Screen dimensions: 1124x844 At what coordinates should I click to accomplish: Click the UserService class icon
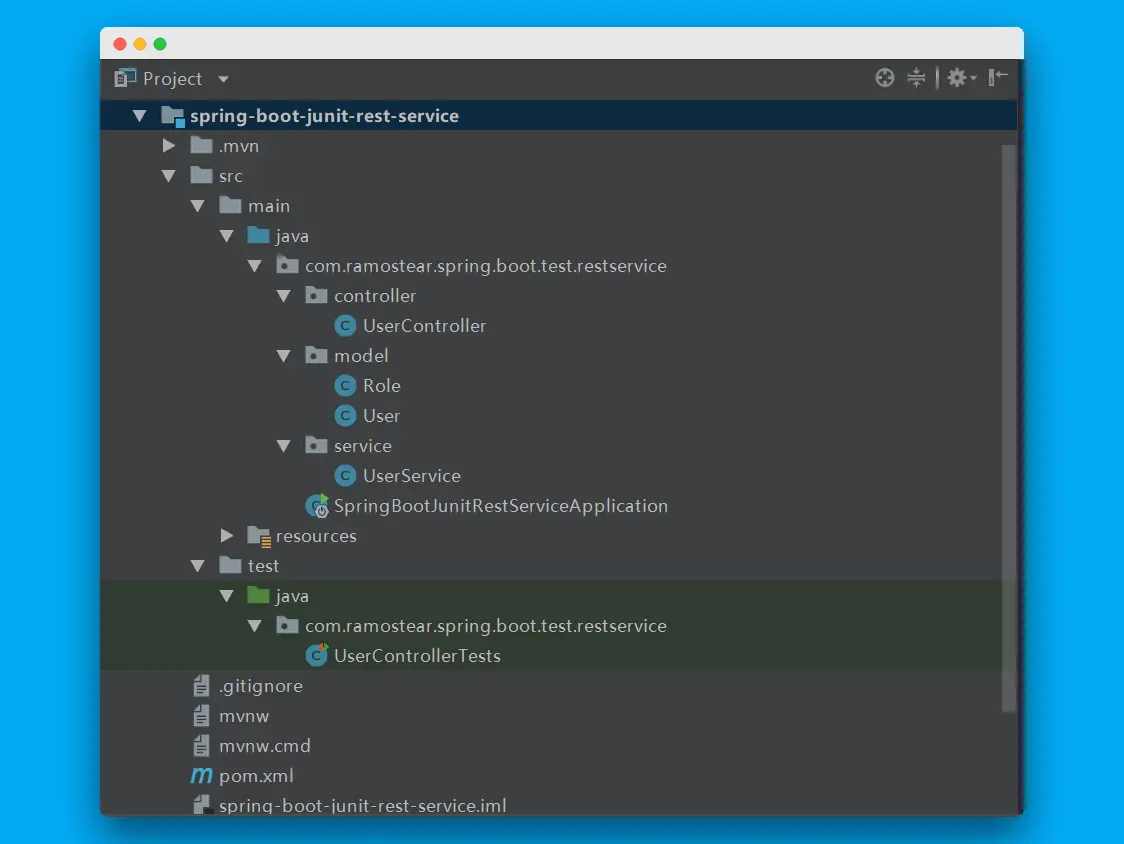(345, 476)
